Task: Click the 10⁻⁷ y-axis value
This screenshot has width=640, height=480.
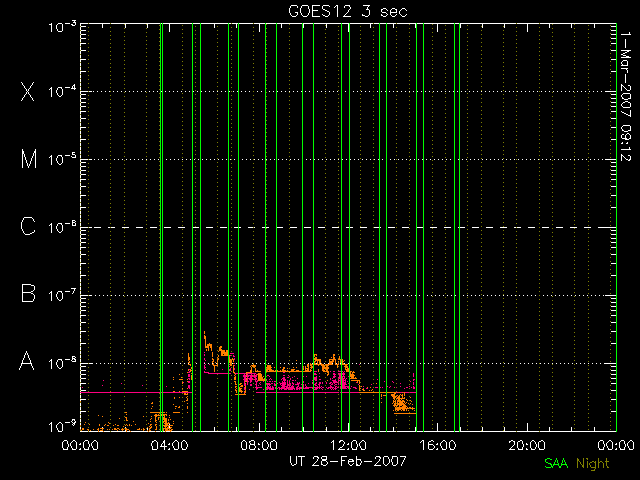Action: (x=62, y=294)
